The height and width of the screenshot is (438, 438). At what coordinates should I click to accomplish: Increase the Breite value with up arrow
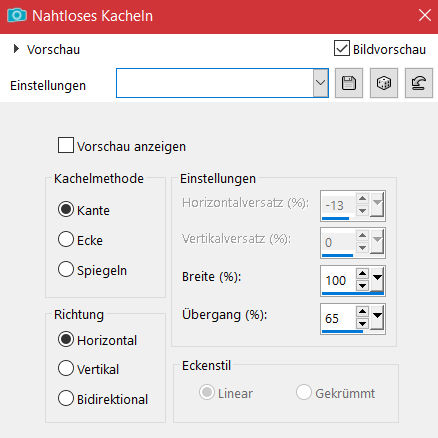(362, 274)
